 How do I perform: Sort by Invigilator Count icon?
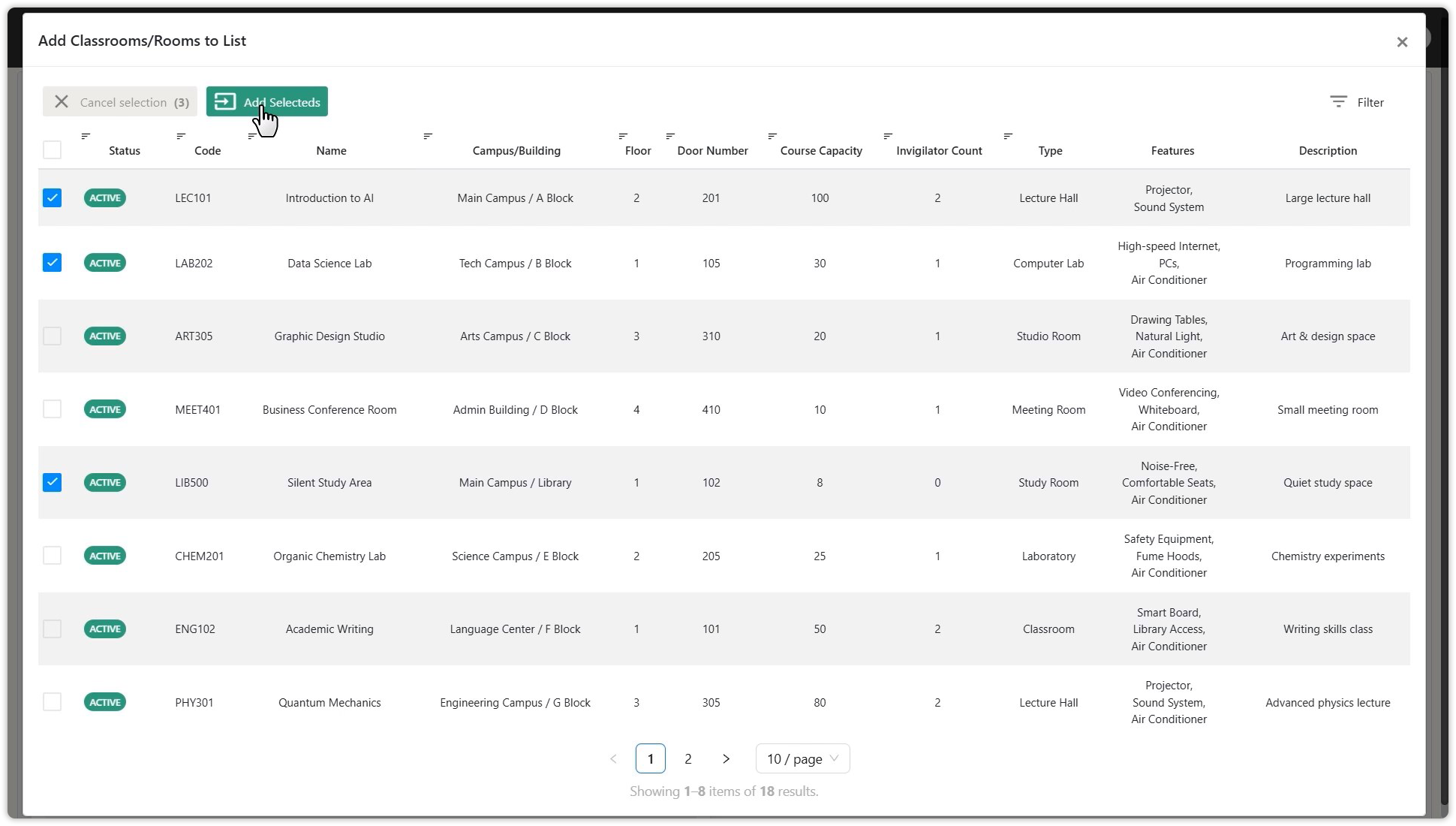[888, 136]
